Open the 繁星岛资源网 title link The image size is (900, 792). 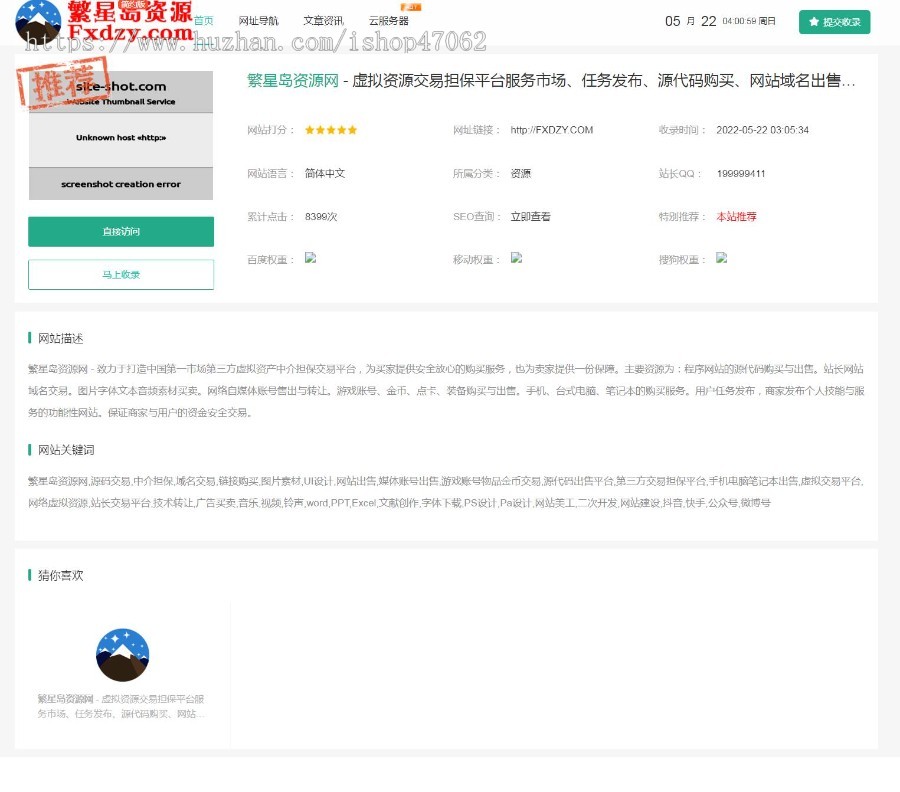pos(293,80)
